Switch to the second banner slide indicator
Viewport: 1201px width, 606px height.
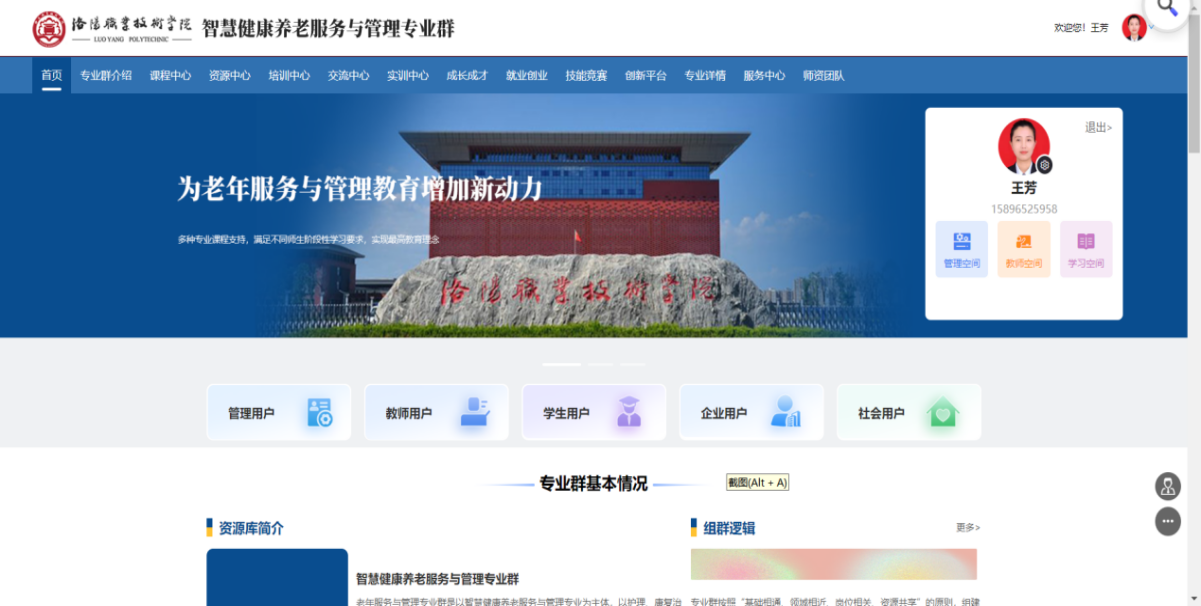coord(600,364)
